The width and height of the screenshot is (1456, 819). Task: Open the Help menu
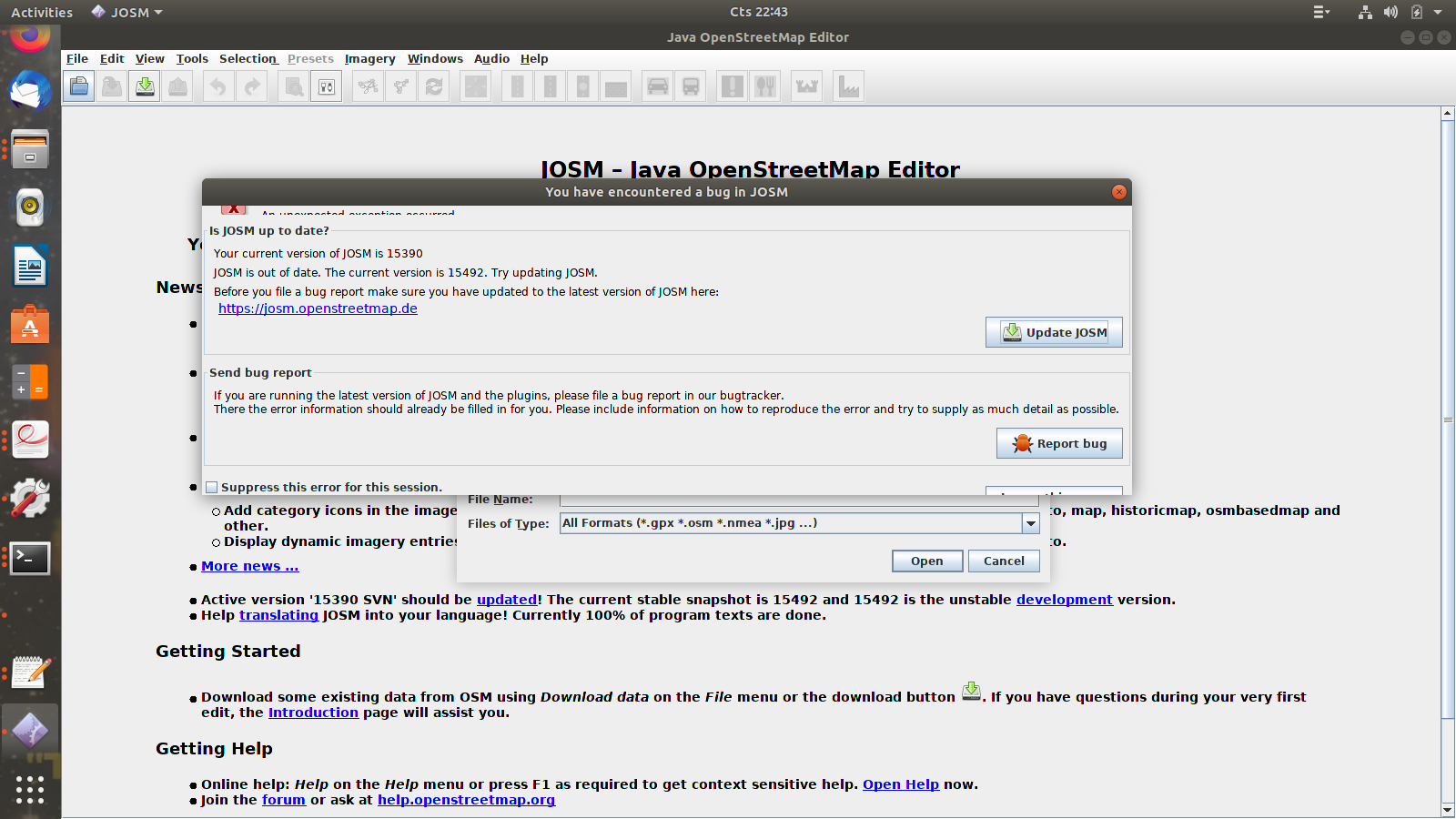[x=534, y=58]
